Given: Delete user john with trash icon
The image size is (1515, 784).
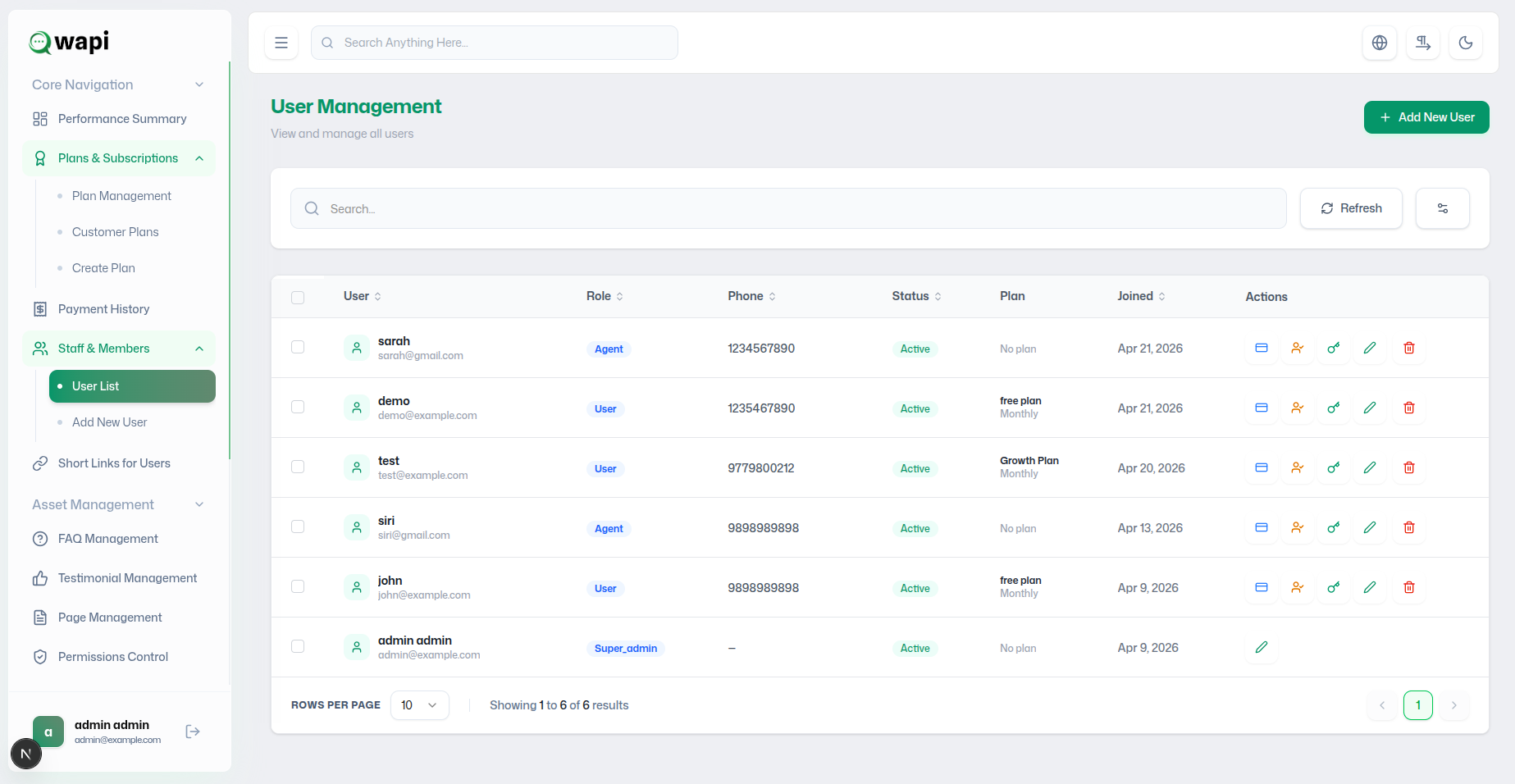Looking at the screenshot, I should click(x=1409, y=587).
